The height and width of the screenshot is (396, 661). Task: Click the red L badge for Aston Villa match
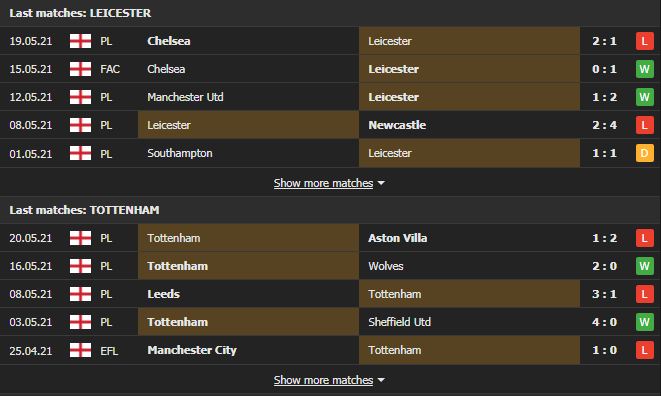click(x=644, y=238)
